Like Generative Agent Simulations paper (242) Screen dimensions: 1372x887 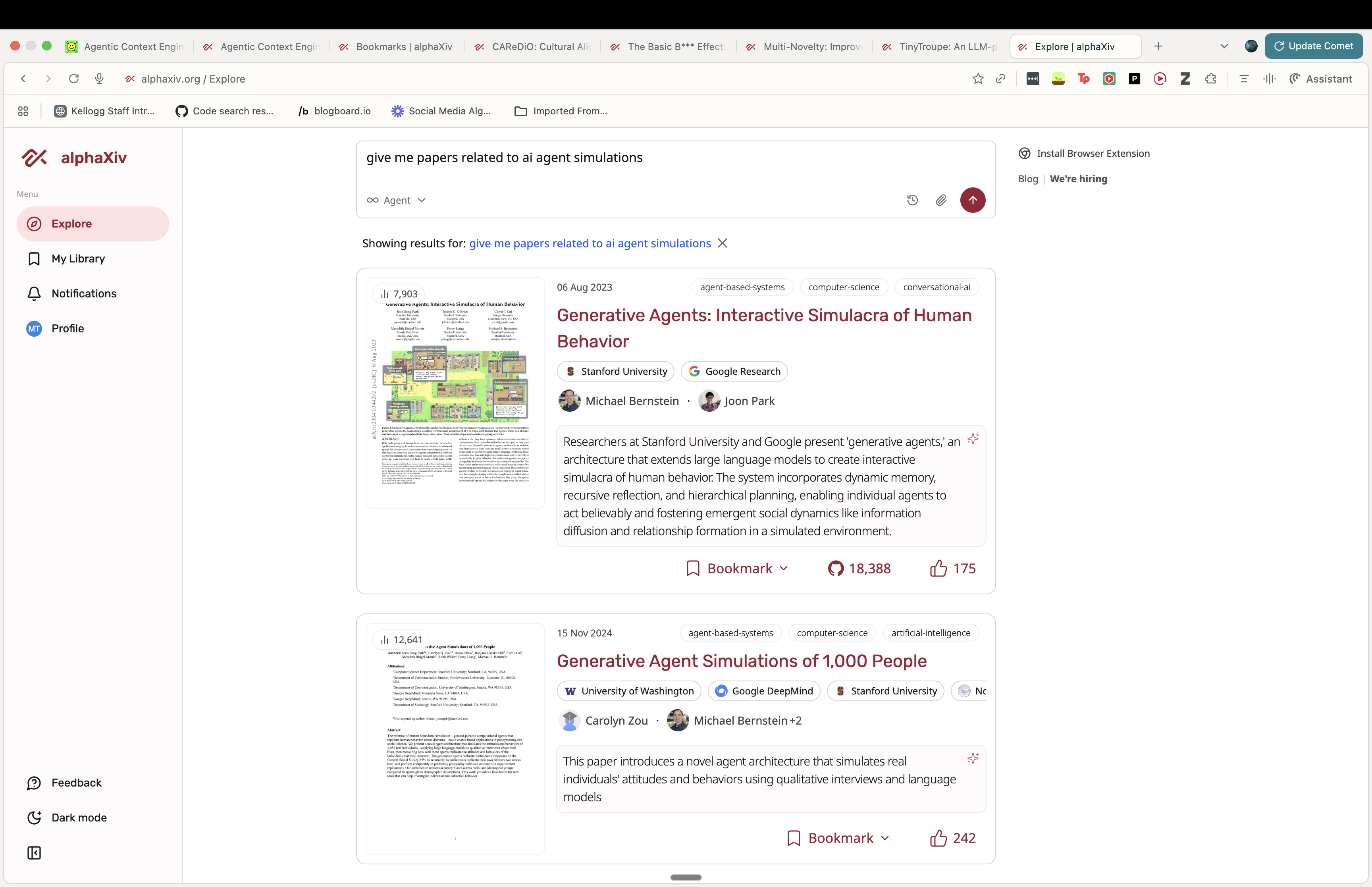(952, 838)
